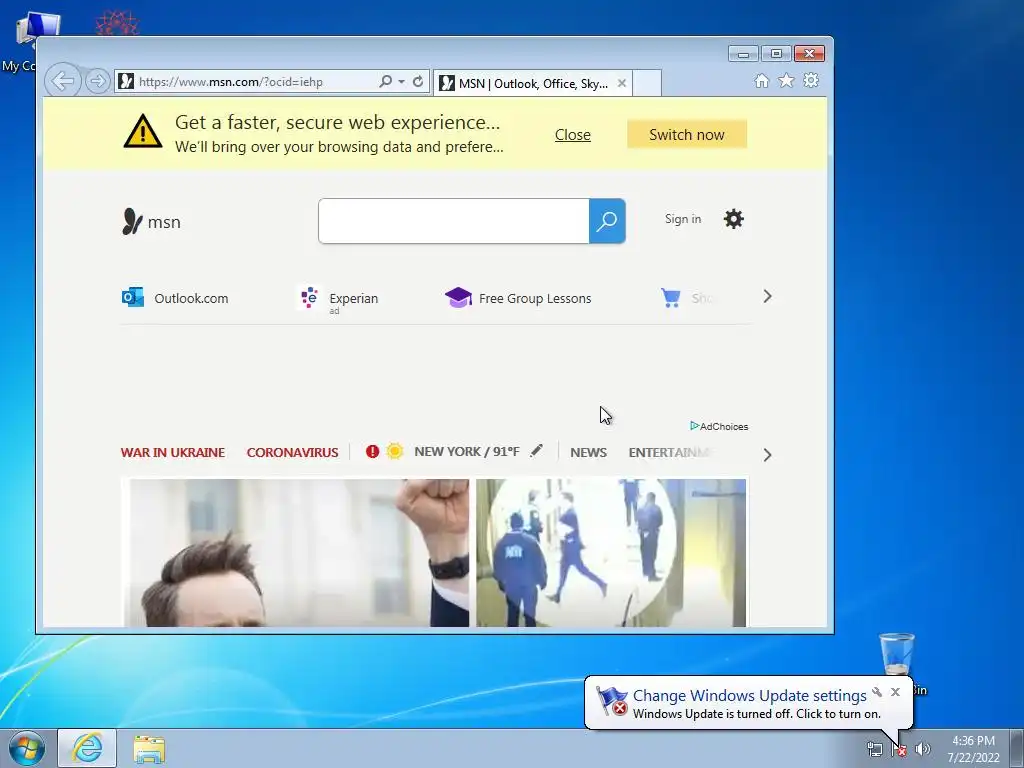Image resolution: width=1024 pixels, height=768 pixels.
Task: Open the CORONAVIRUS section
Action: point(293,452)
